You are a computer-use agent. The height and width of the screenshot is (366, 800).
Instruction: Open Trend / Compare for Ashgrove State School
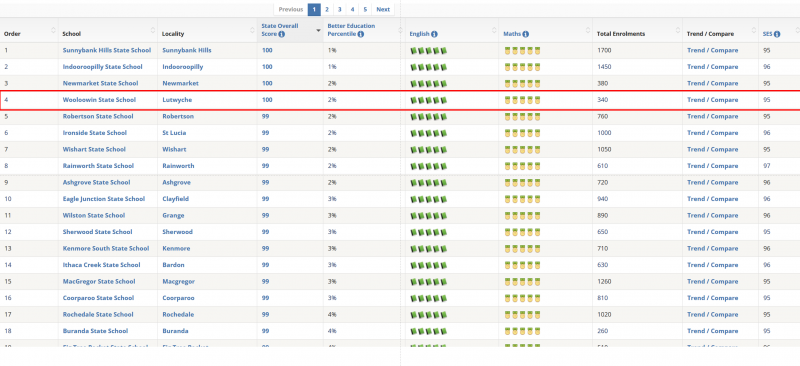[x=712, y=182]
